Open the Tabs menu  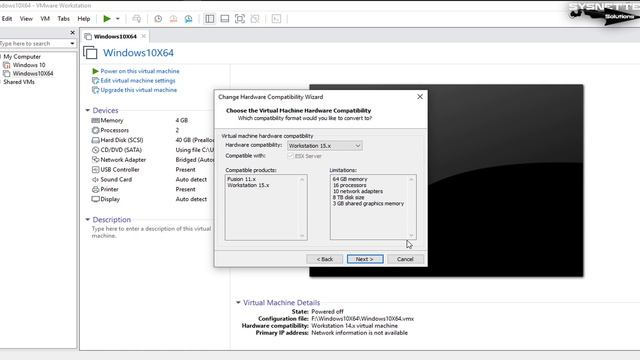click(63, 19)
